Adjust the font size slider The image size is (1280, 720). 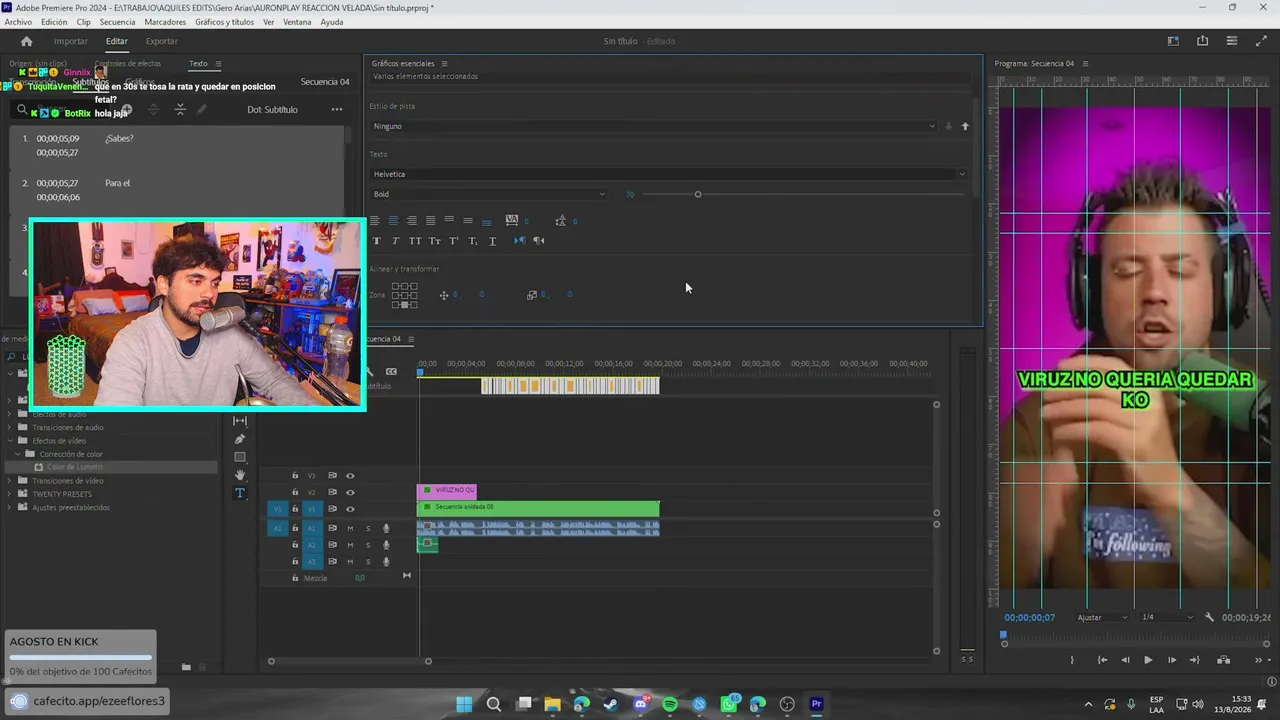click(698, 194)
